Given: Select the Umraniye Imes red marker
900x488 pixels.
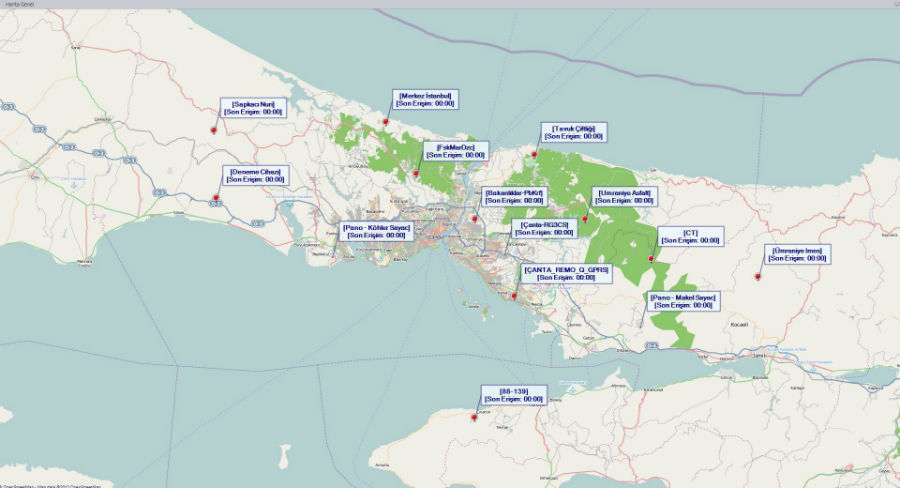Looking at the screenshot, I should pyautogui.click(x=758, y=276).
